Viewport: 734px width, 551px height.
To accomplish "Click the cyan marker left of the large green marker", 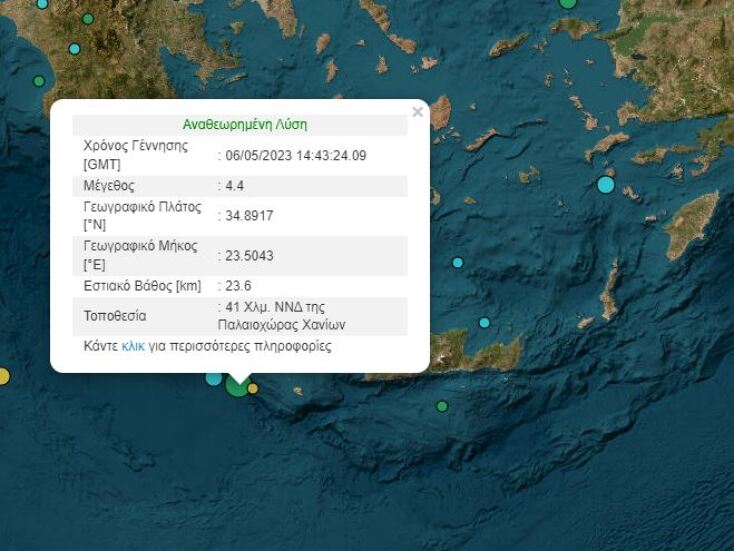I will [x=214, y=377].
